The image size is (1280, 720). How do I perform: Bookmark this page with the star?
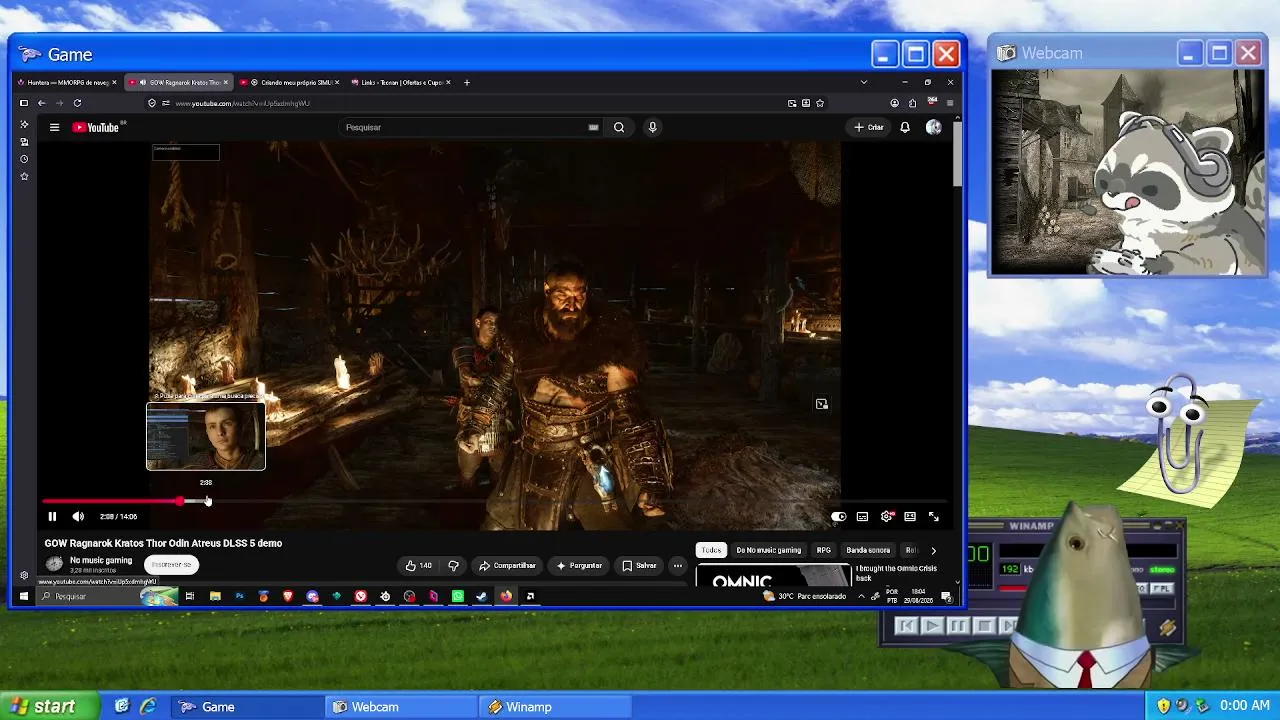pos(820,103)
